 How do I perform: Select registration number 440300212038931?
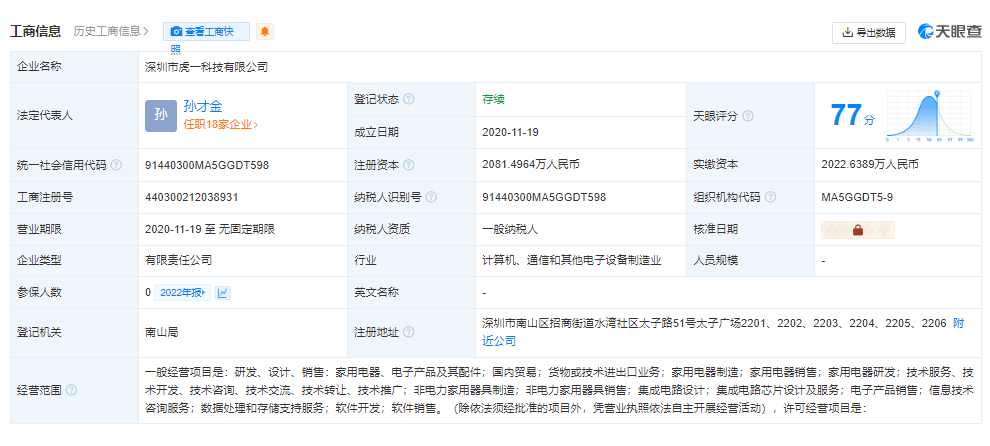click(191, 197)
